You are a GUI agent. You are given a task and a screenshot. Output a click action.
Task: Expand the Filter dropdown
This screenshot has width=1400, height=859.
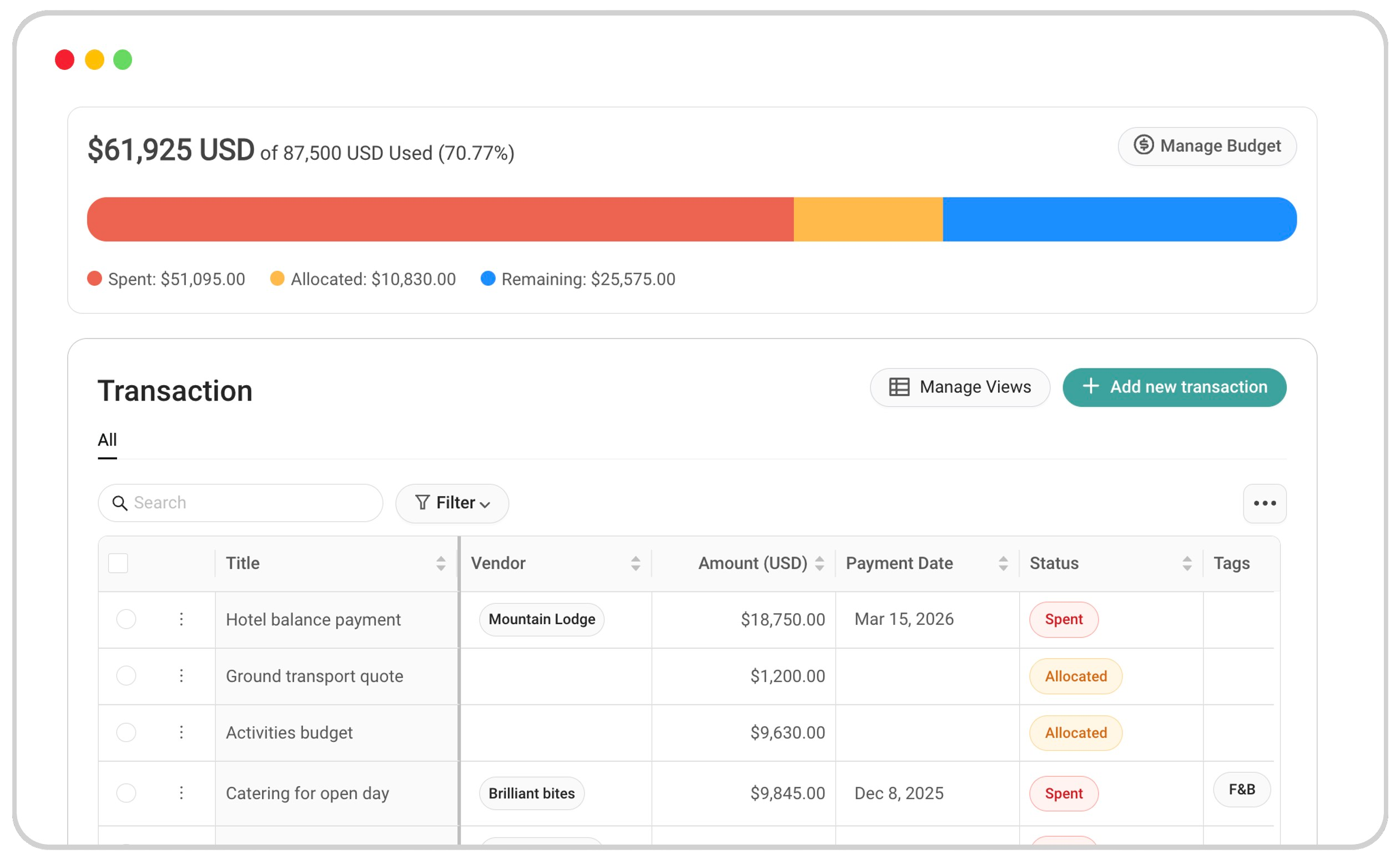point(452,503)
